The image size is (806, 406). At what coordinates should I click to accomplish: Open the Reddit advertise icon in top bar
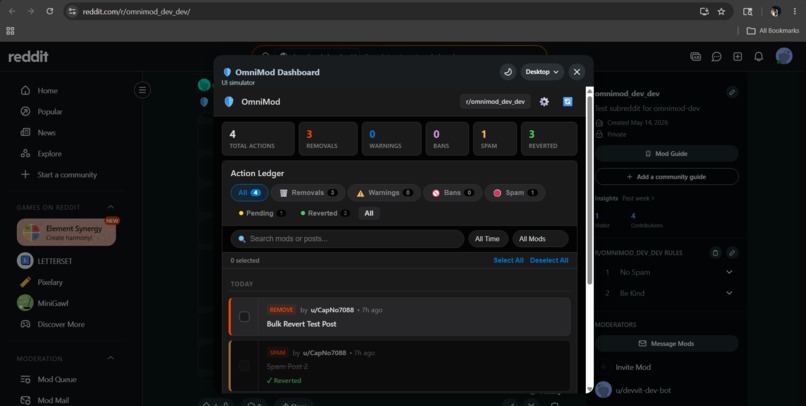click(695, 57)
